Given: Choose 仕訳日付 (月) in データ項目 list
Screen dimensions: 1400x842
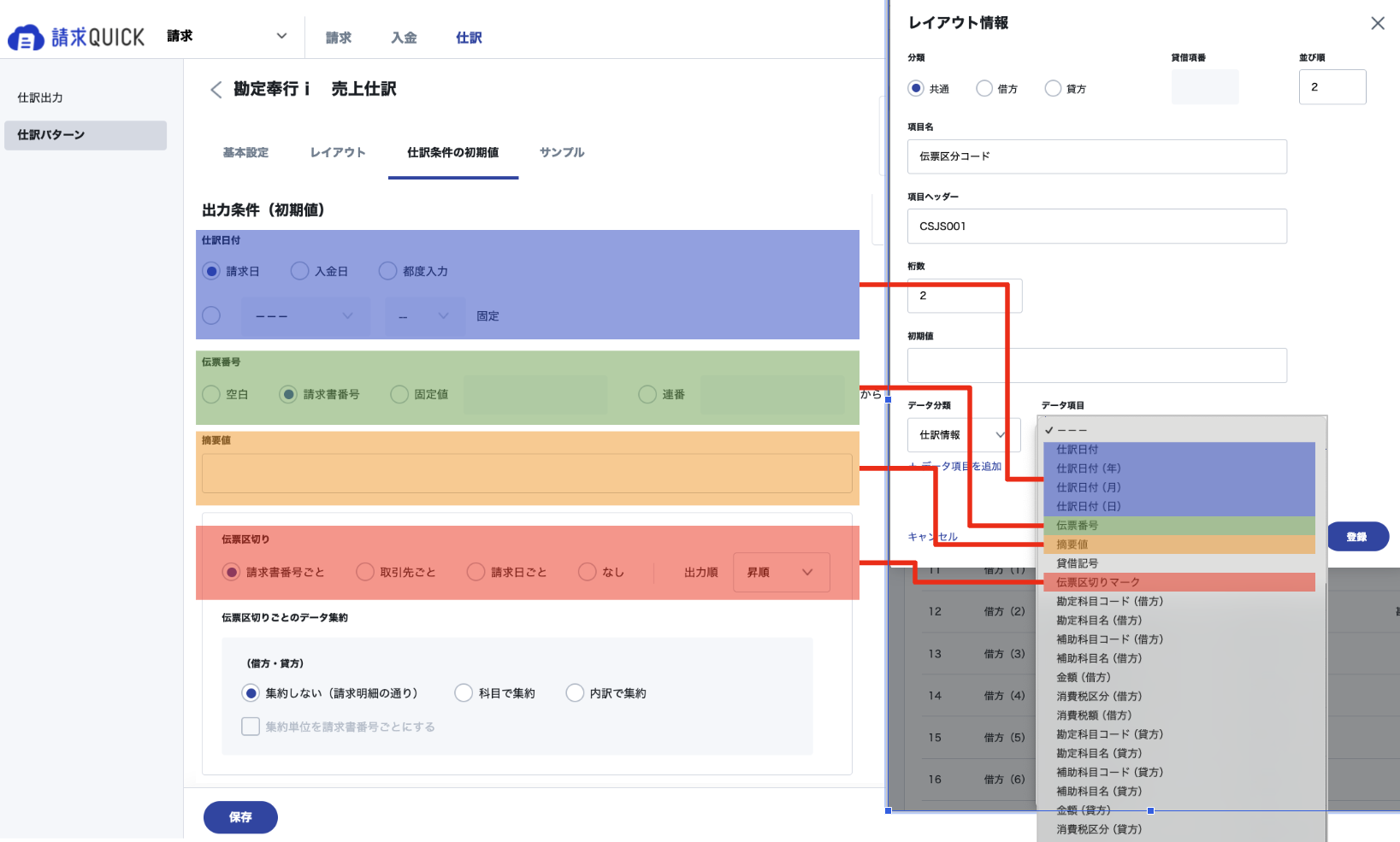Looking at the screenshot, I should click(x=1179, y=487).
